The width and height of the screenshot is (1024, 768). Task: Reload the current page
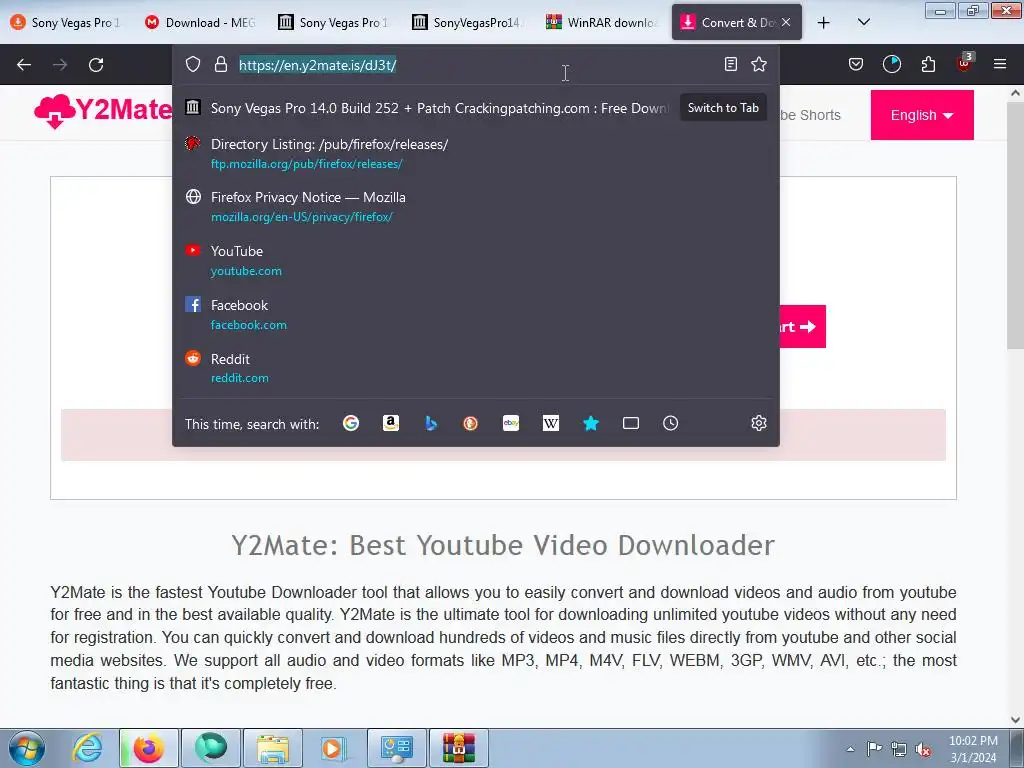coord(96,65)
